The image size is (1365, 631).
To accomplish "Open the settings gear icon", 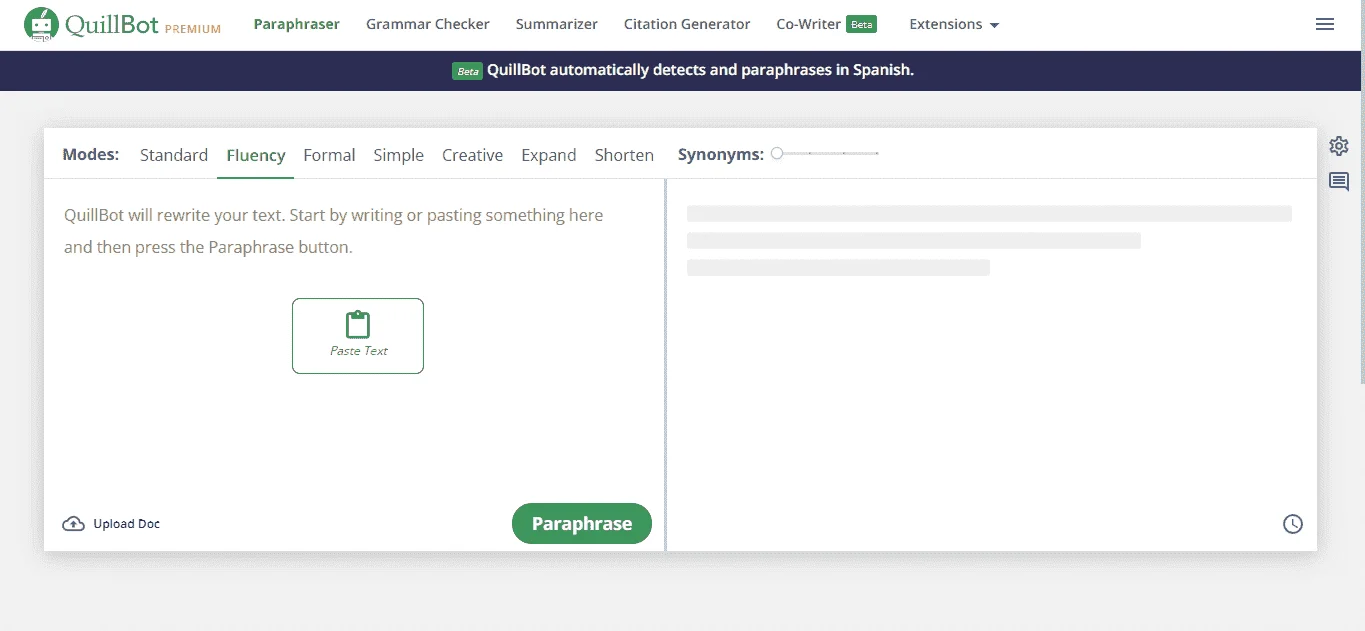I will point(1339,146).
